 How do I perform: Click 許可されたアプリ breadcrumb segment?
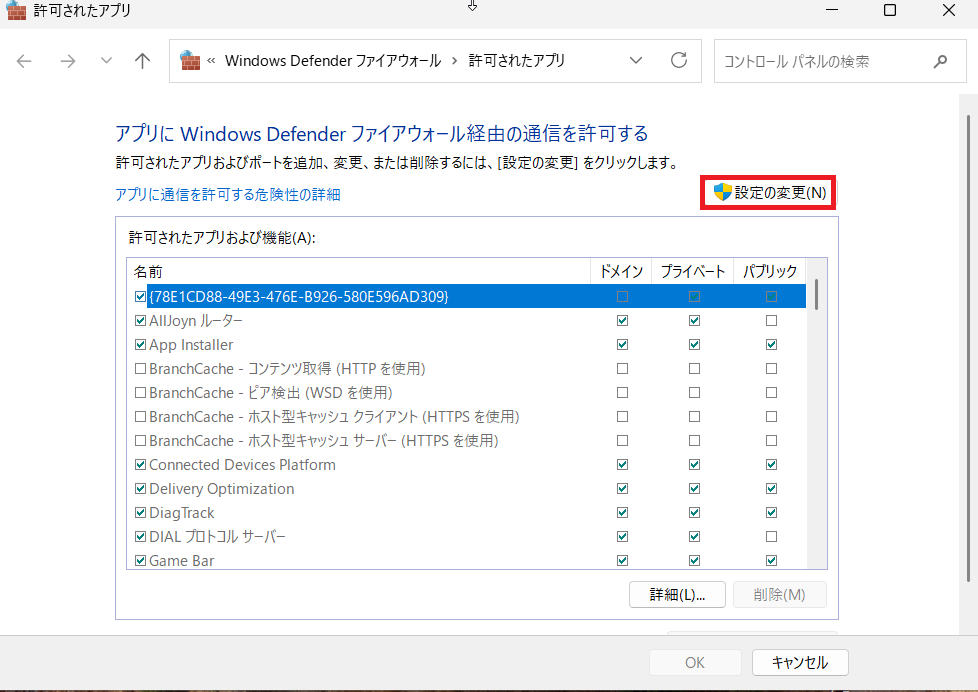(x=516, y=61)
